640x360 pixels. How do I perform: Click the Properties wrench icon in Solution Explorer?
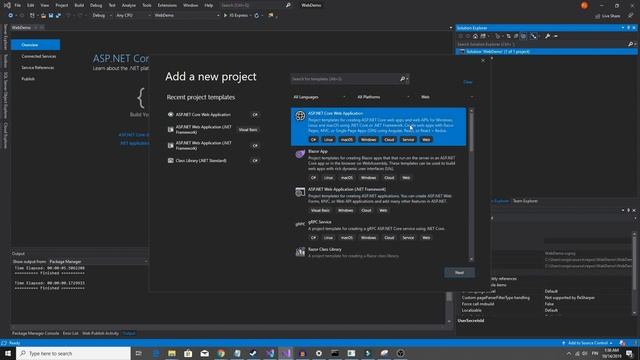547,36
